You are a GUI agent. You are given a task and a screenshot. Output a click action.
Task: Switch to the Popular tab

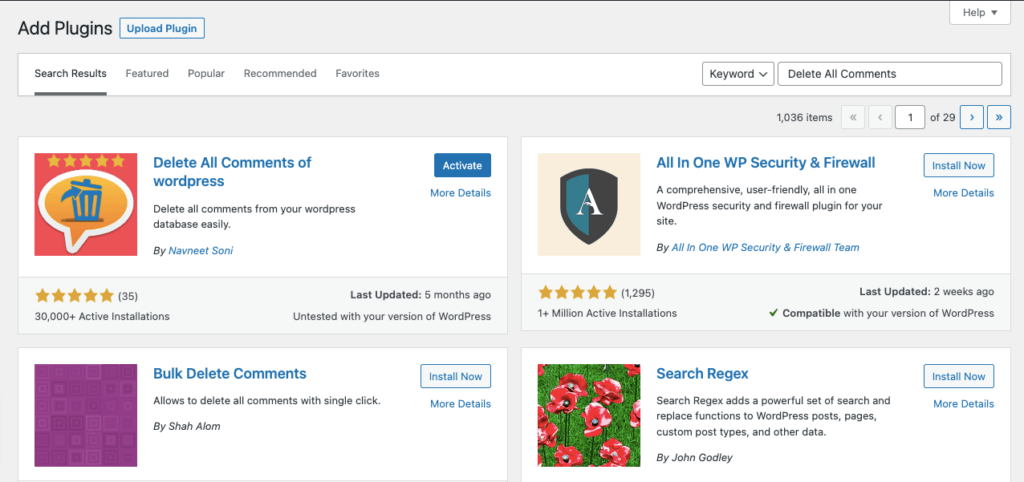[206, 74]
